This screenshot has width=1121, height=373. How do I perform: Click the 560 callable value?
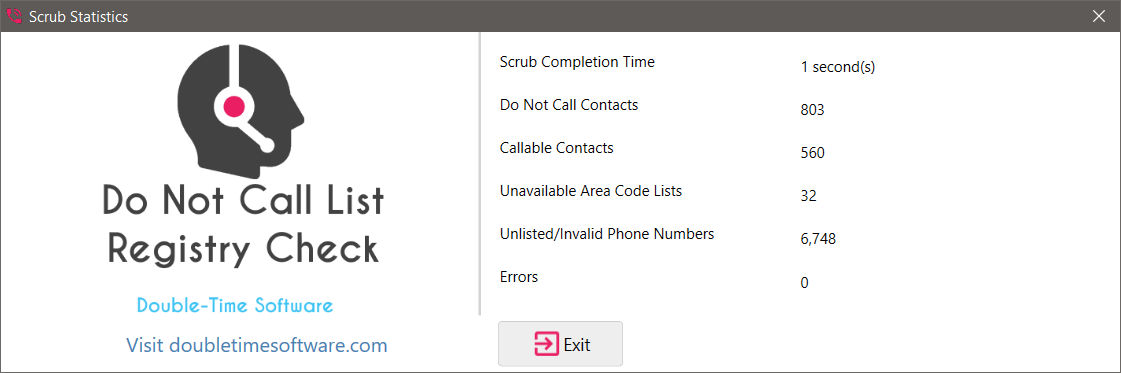click(x=813, y=153)
